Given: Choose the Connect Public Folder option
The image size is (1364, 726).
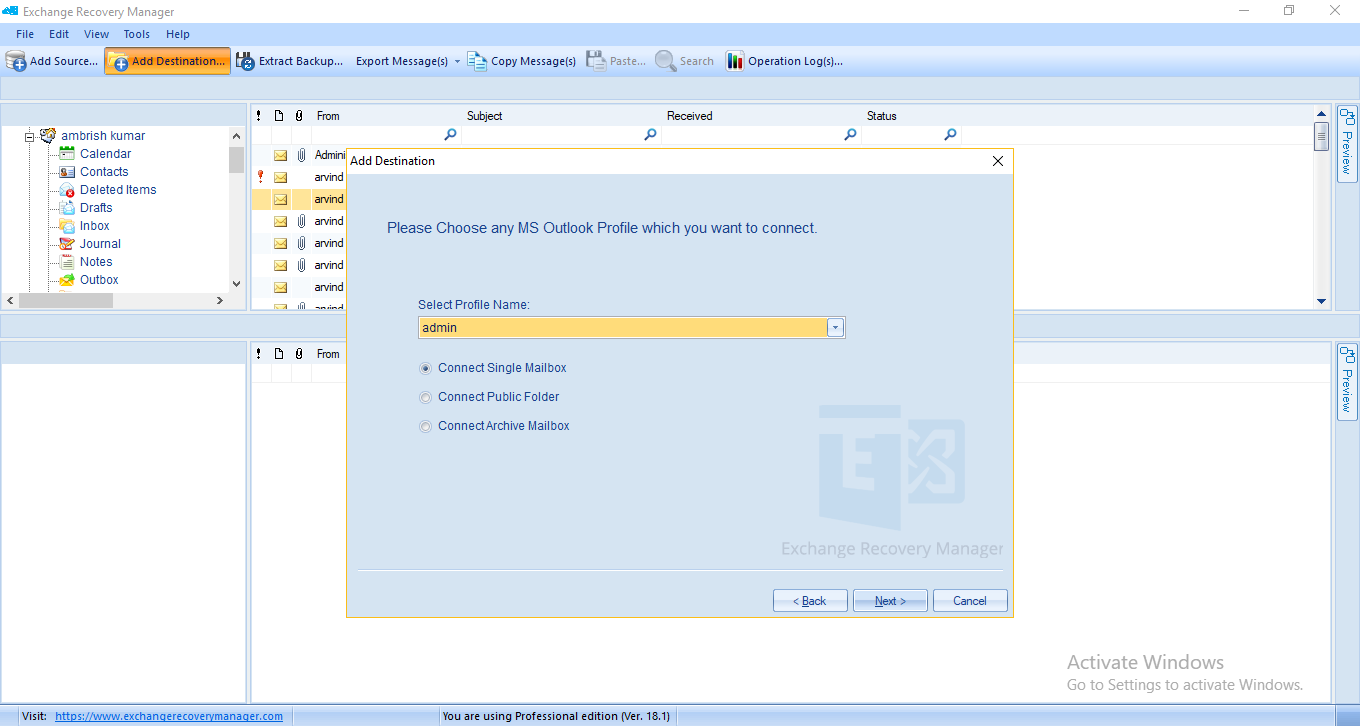Looking at the screenshot, I should (x=426, y=397).
